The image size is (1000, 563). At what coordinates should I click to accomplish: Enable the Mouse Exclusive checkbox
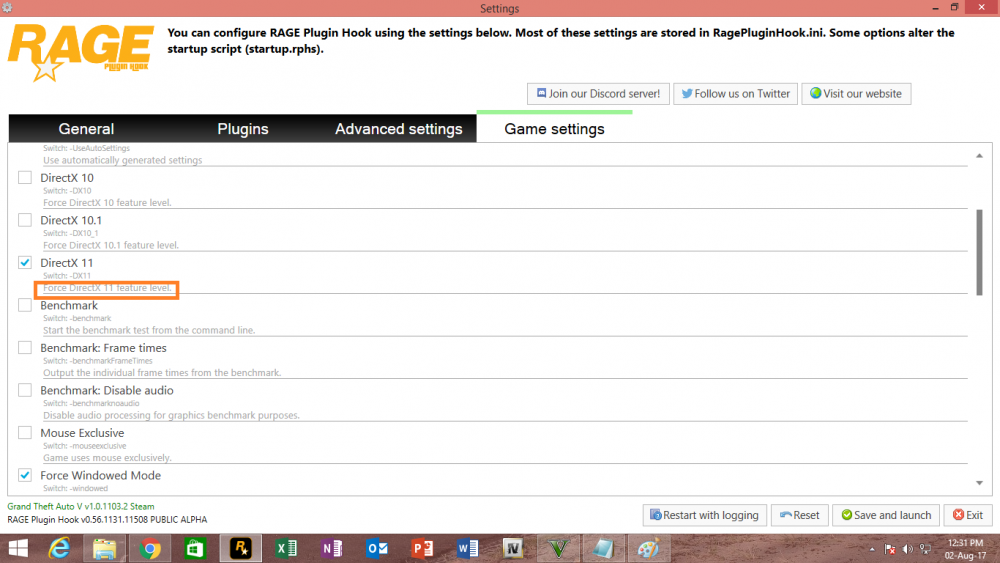pyautogui.click(x=25, y=432)
